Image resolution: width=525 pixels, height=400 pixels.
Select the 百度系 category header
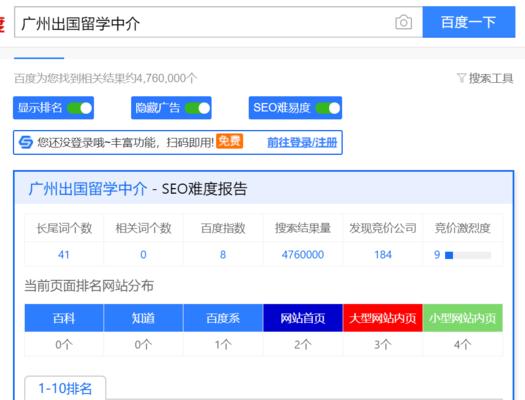pyautogui.click(x=223, y=318)
